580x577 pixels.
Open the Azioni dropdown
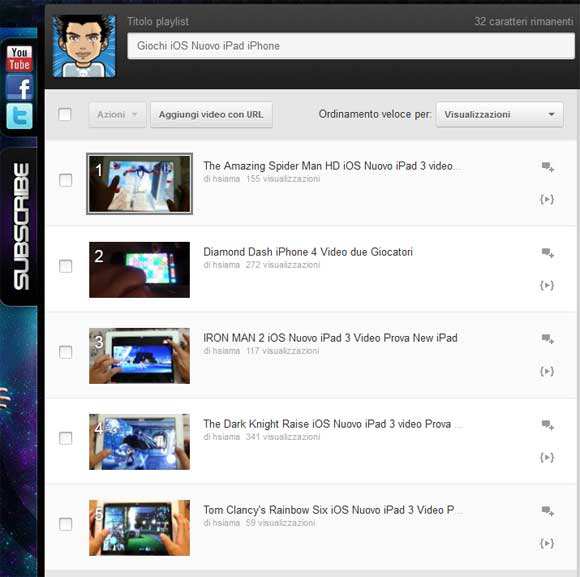117,115
